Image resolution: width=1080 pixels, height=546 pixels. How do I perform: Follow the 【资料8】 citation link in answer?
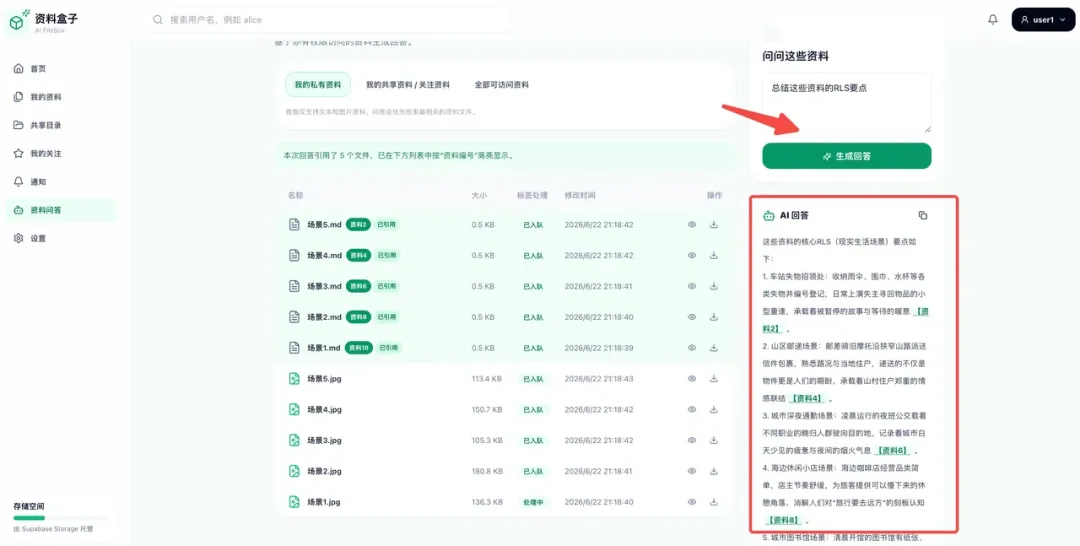783,521
